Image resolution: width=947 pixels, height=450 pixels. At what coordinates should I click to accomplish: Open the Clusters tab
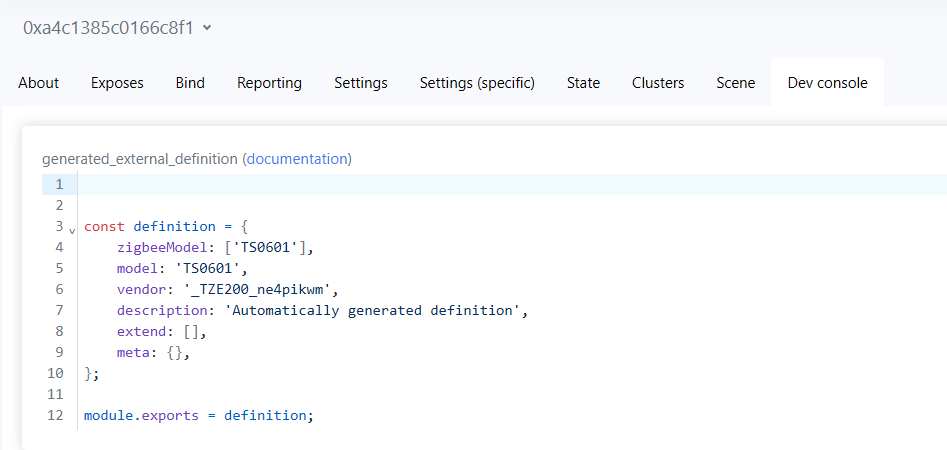658,83
